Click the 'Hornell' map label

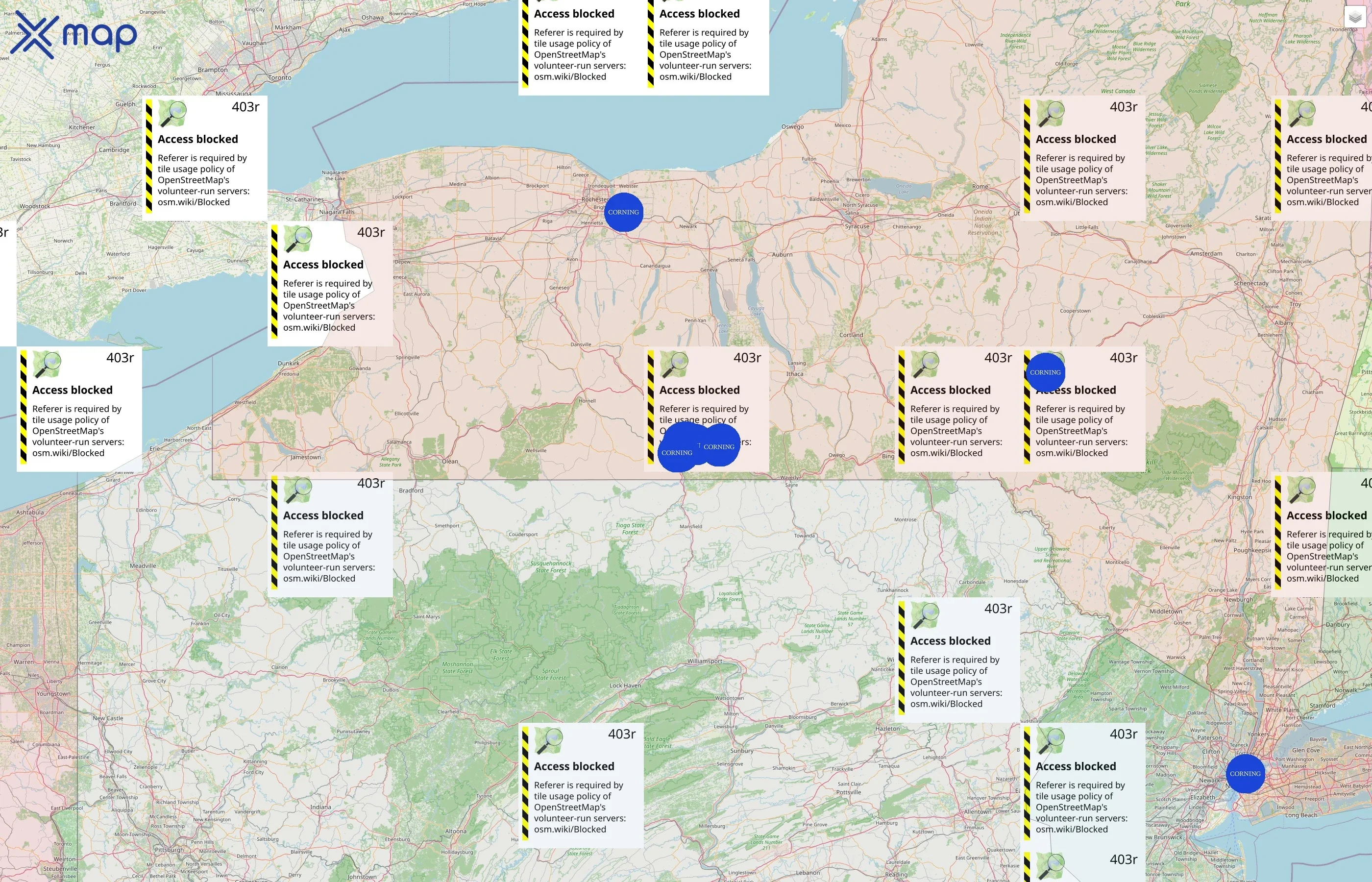pyautogui.click(x=587, y=400)
